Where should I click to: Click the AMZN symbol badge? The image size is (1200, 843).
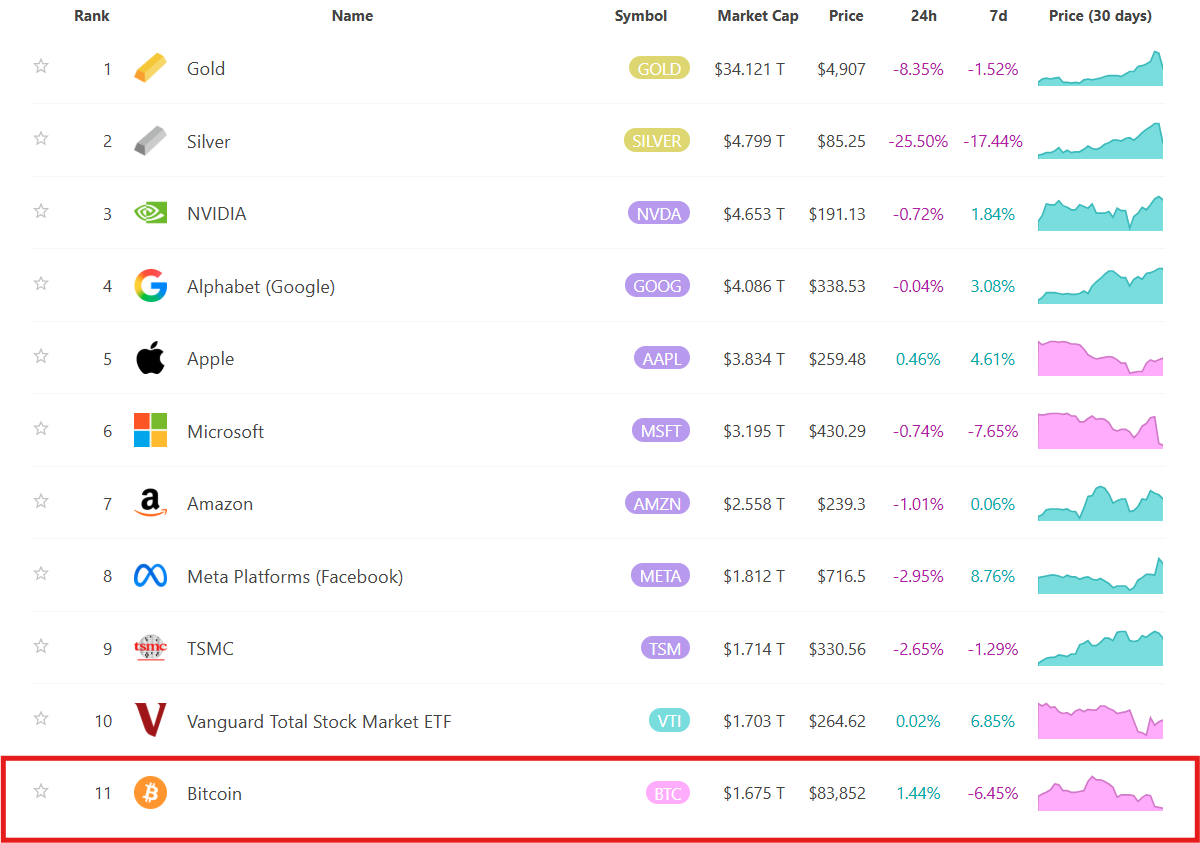point(657,503)
